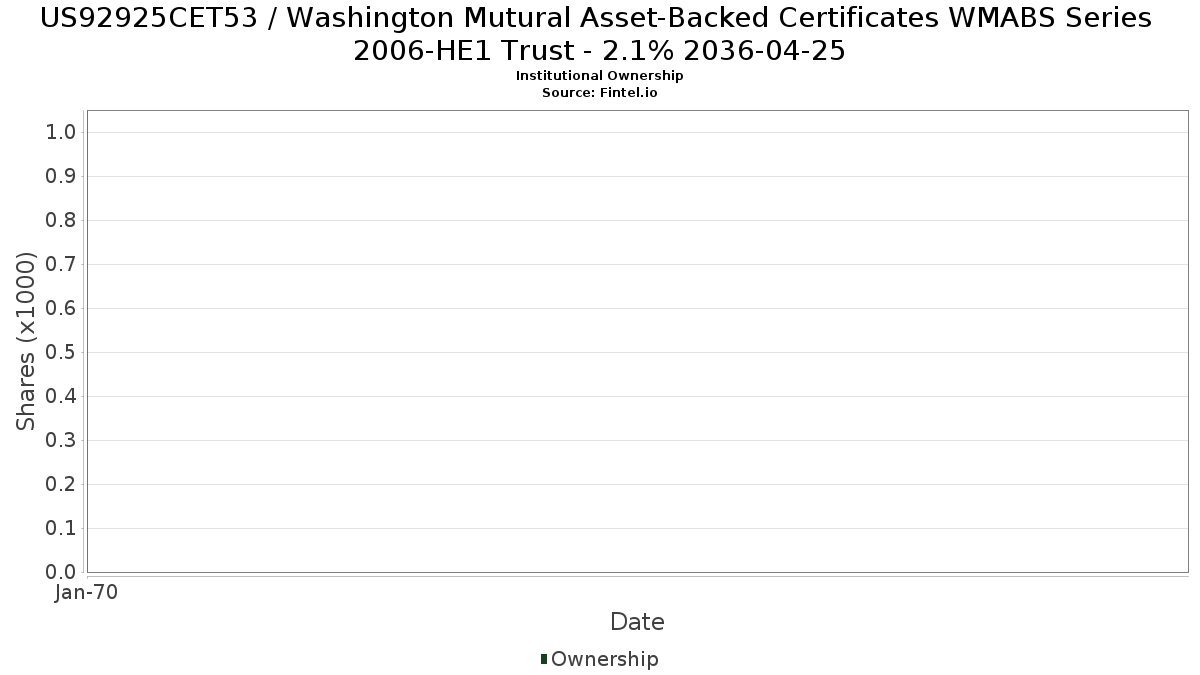This screenshot has width=1200, height=675.
Task: Click the 0.0 y-axis tick label
Action: point(61,572)
